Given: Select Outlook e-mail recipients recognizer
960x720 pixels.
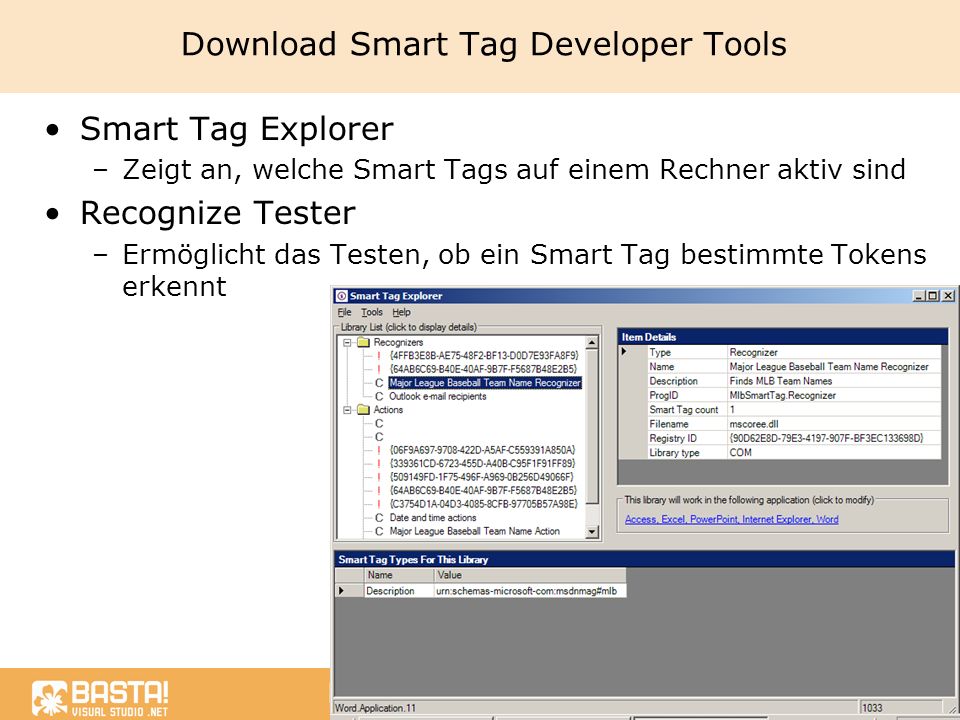Looking at the screenshot, I should pos(438,396).
